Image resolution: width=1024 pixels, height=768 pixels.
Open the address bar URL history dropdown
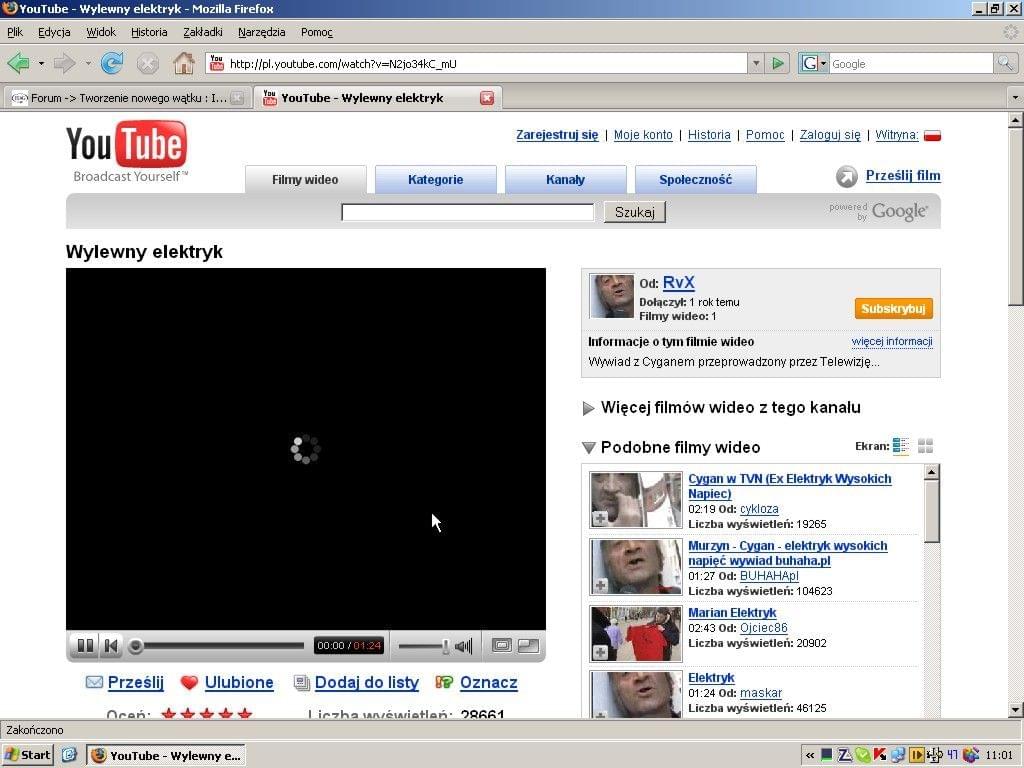click(x=756, y=63)
